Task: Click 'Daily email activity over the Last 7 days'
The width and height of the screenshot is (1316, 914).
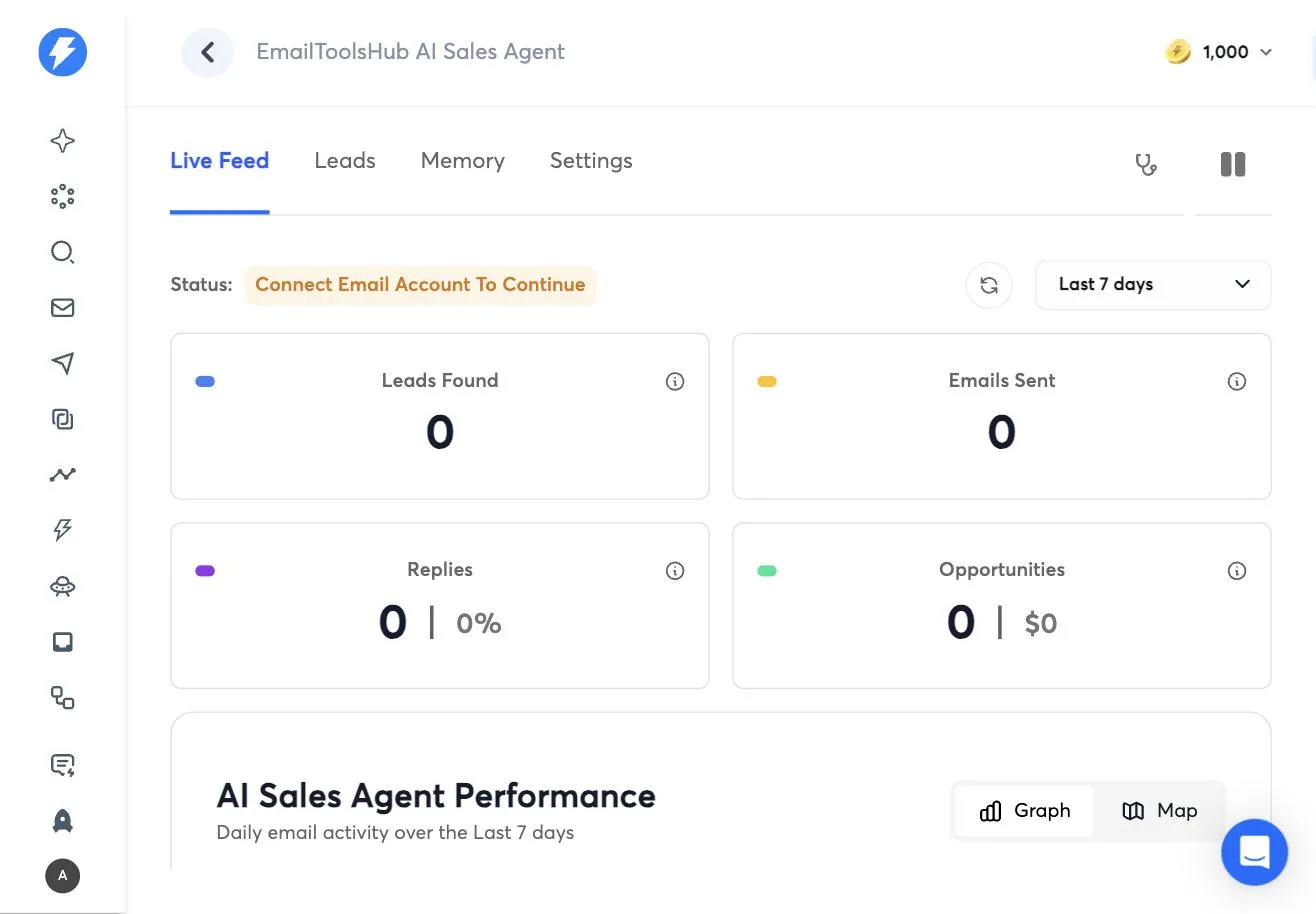Action: click(395, 832)
